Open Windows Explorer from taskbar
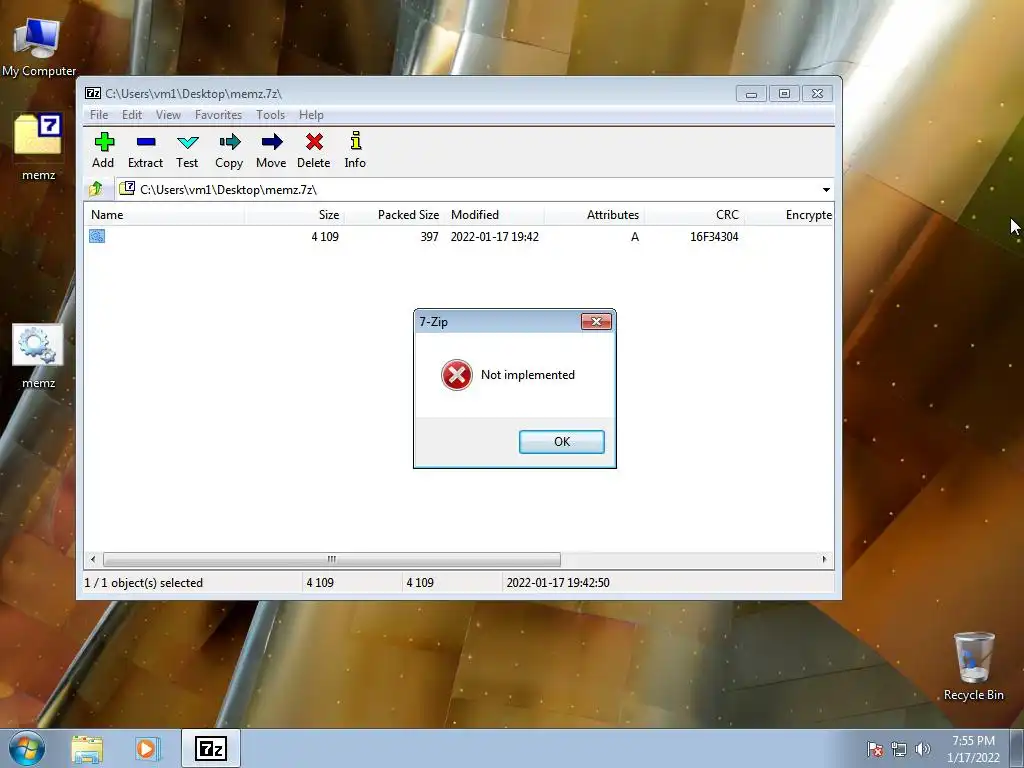The image size is (1024, 768). click(87, 749)
